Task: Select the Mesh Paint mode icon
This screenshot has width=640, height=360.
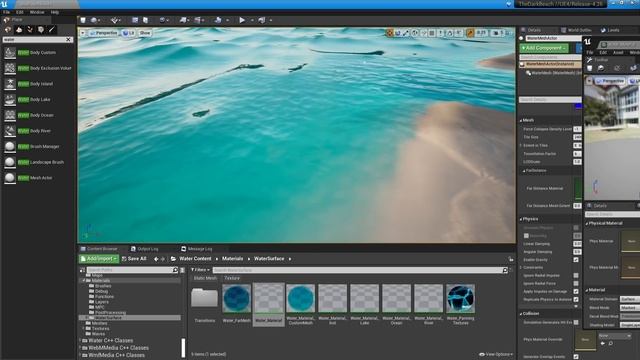Action: coord(41,29)
